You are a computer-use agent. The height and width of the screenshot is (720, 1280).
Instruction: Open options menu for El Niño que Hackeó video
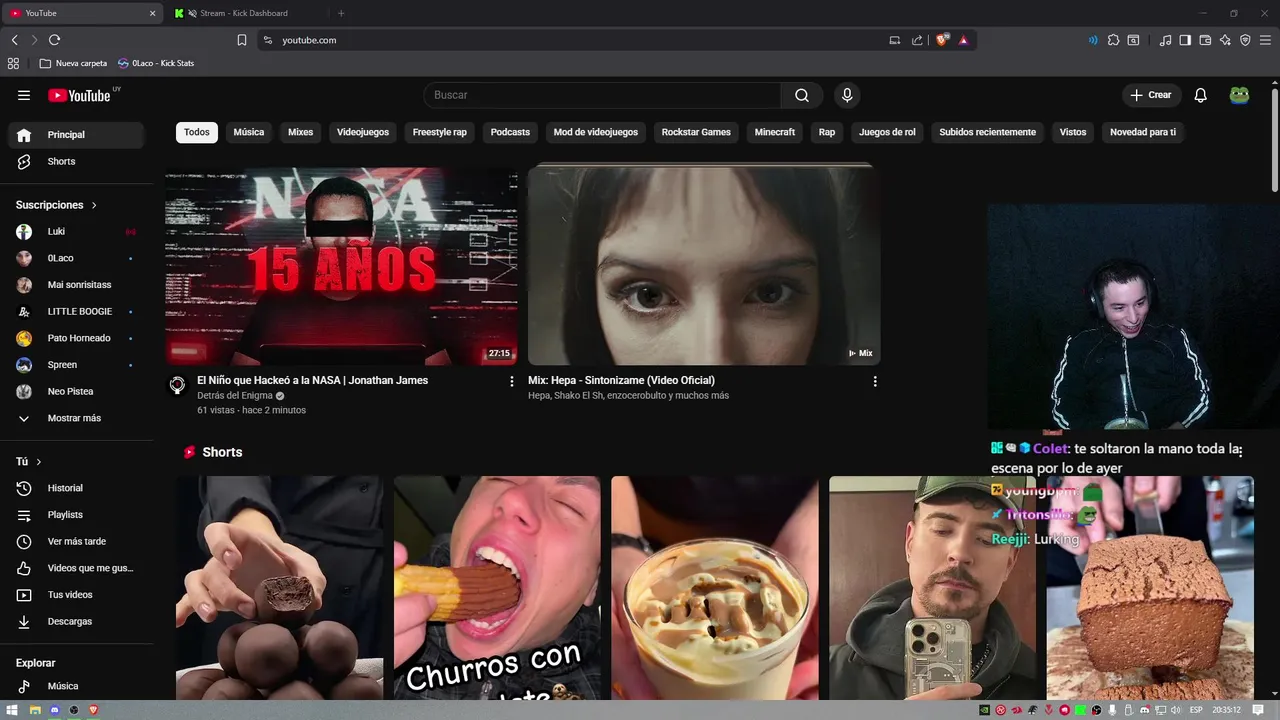(512, 381)
